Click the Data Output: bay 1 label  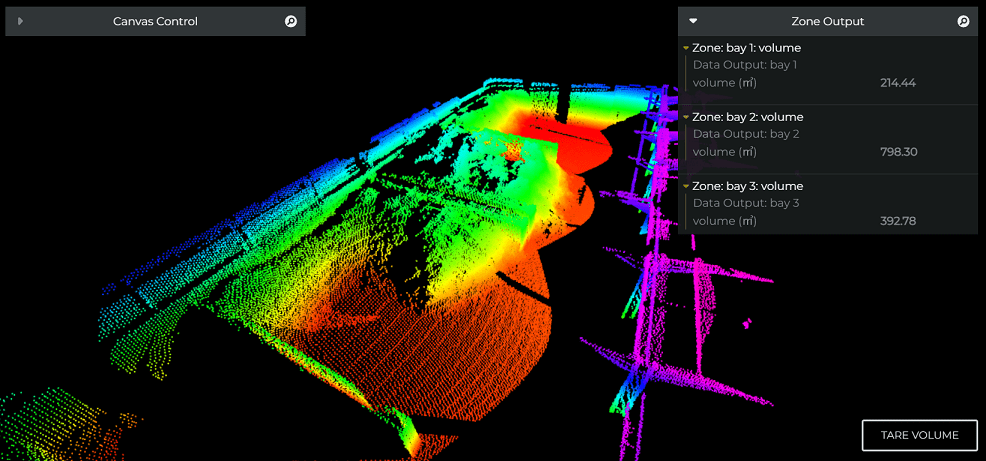coord(745,65)
